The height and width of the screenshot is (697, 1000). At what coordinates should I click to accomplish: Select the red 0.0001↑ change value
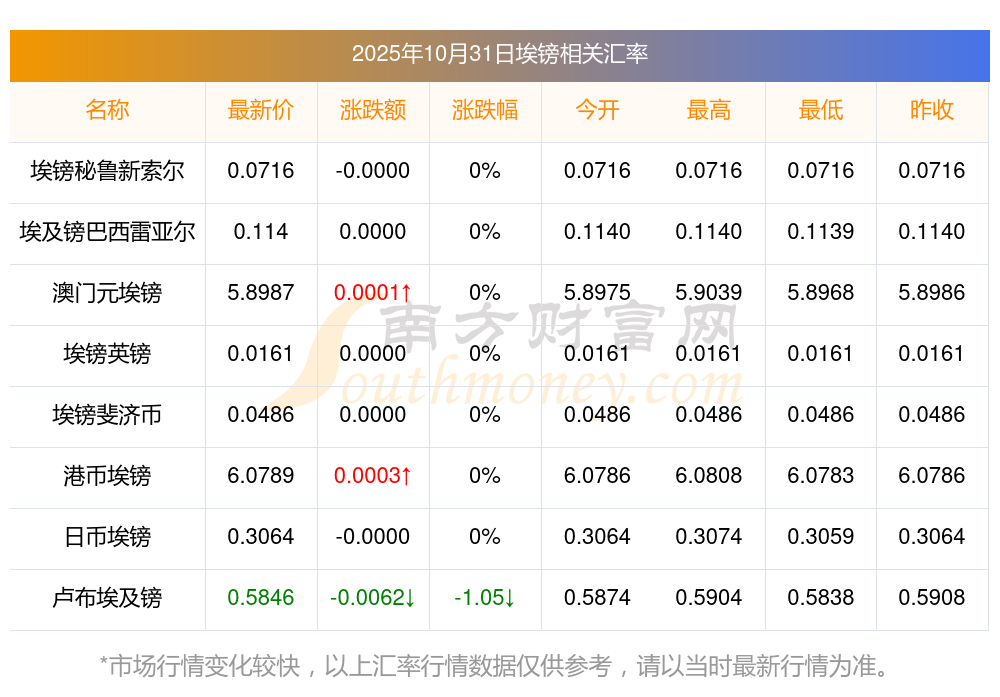372,293
